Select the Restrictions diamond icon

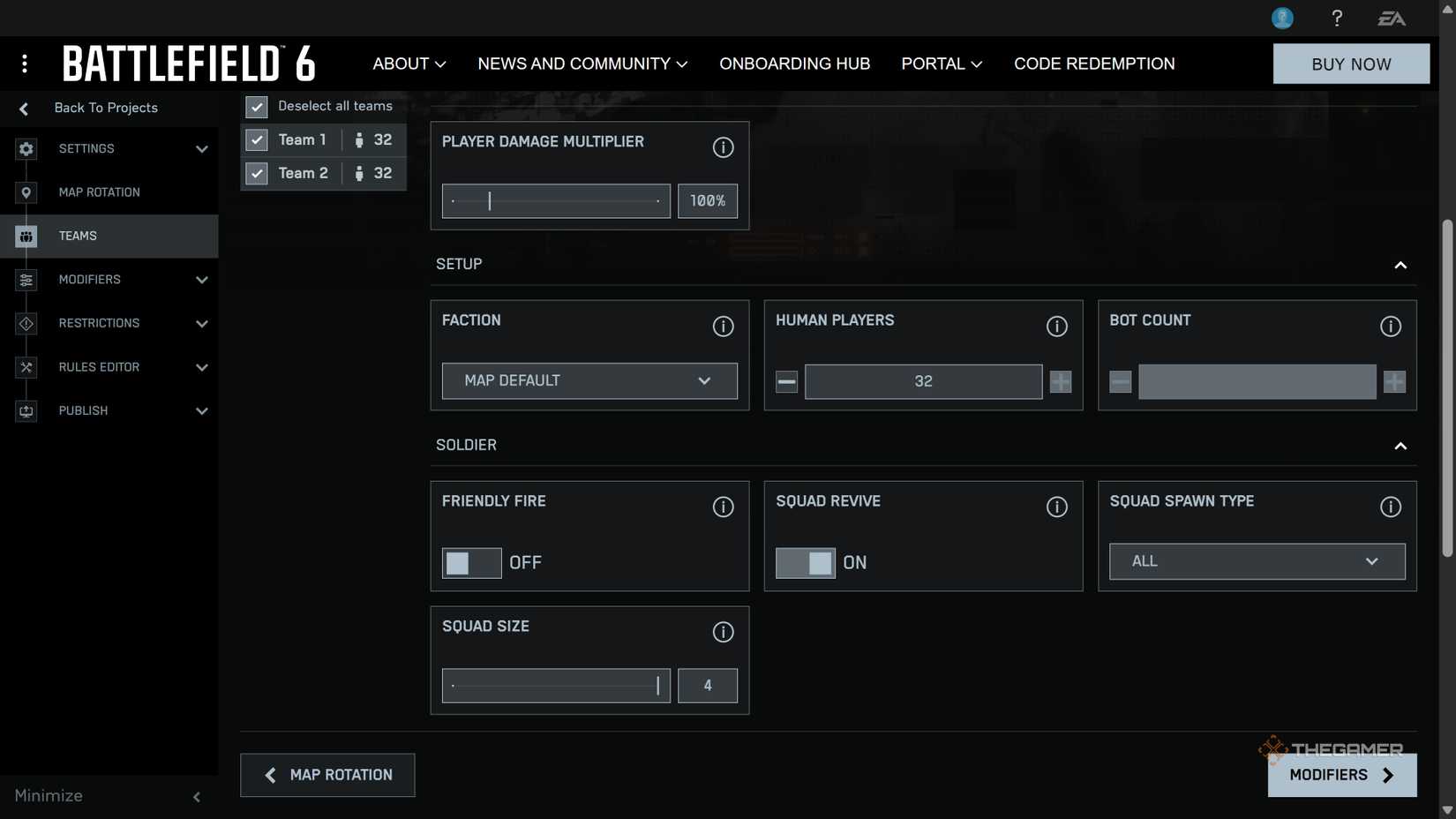(x=26, y=323)
